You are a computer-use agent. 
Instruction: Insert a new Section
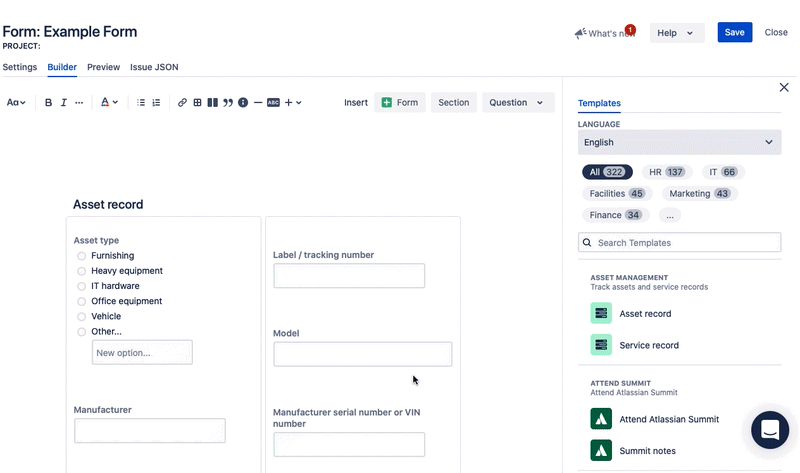point(454,103)
